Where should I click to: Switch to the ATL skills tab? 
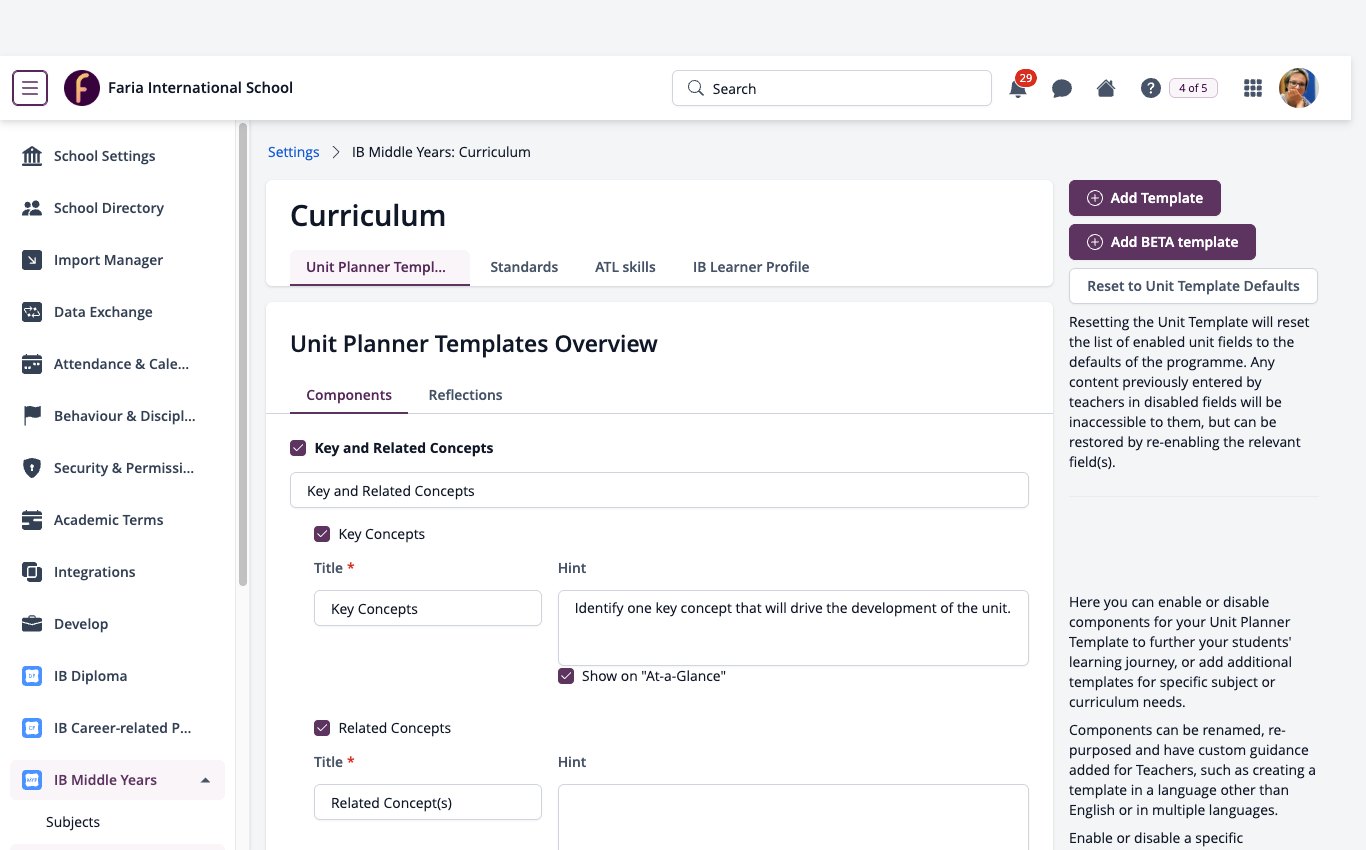625,267
